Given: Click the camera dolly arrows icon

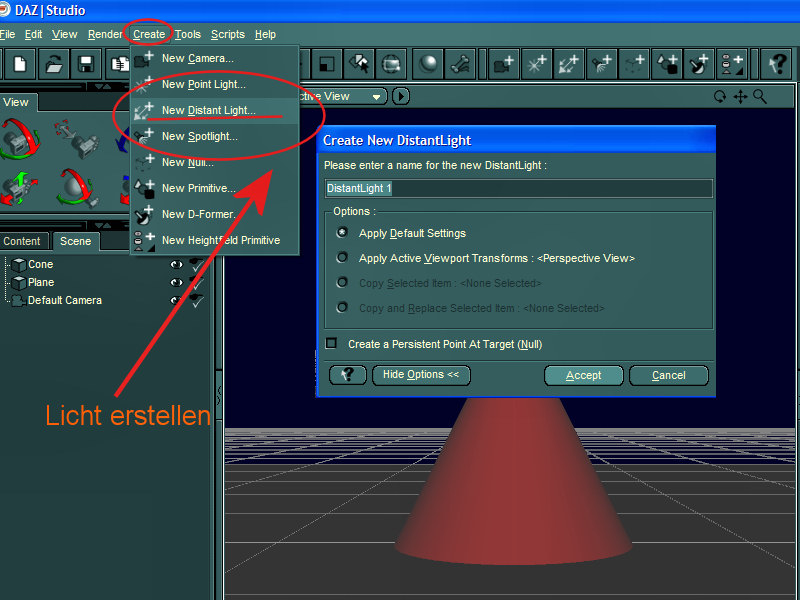Looking at the screenshot, I should coord(18,189).
